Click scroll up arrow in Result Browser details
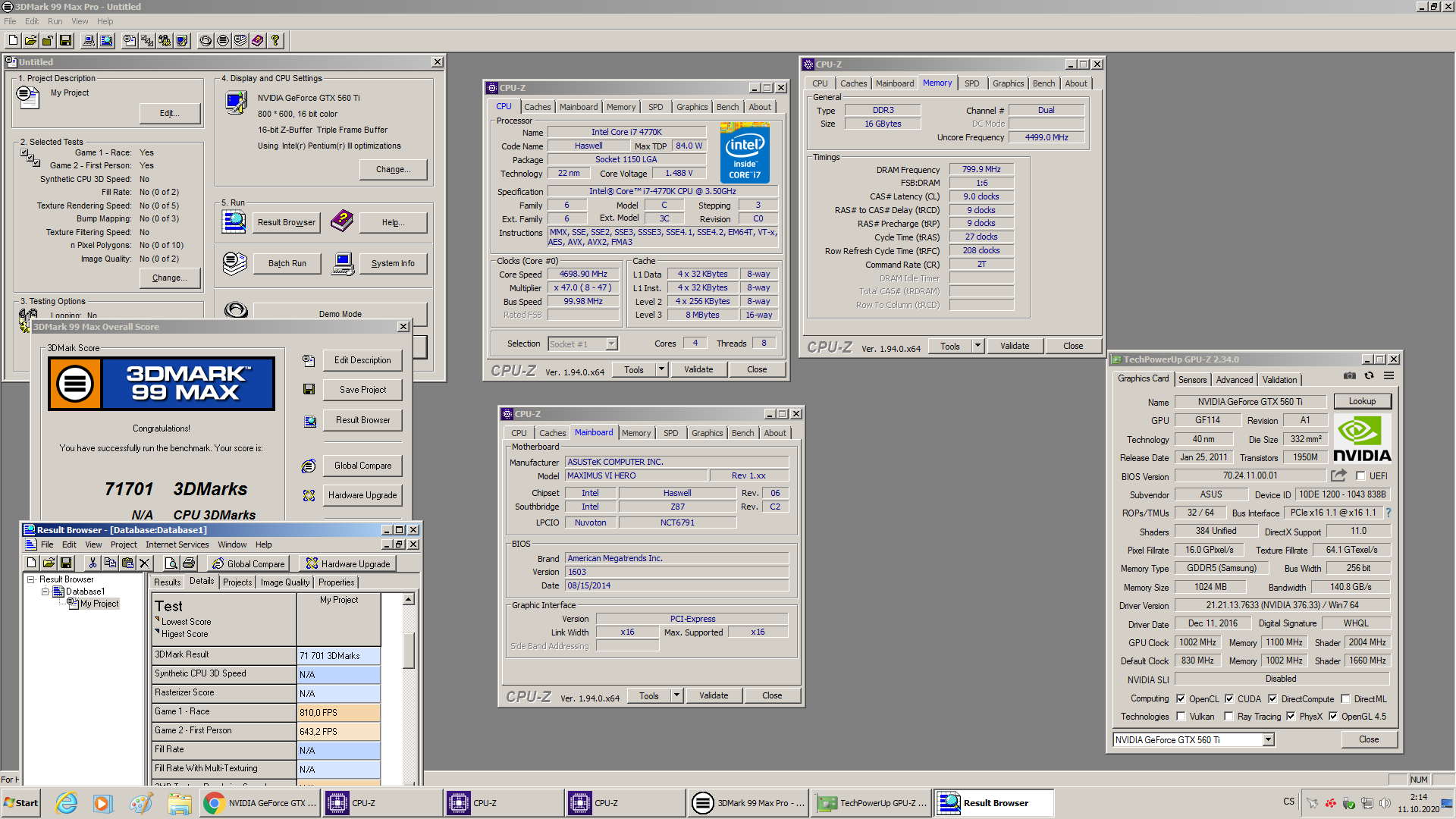Image resolution: width=1456 pixels, height=819 pixels. tap(408, 600)
